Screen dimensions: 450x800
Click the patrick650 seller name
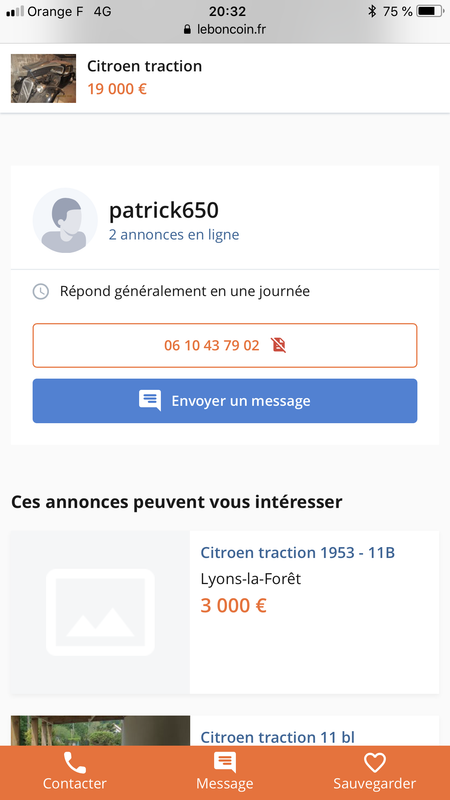point(164,210)
